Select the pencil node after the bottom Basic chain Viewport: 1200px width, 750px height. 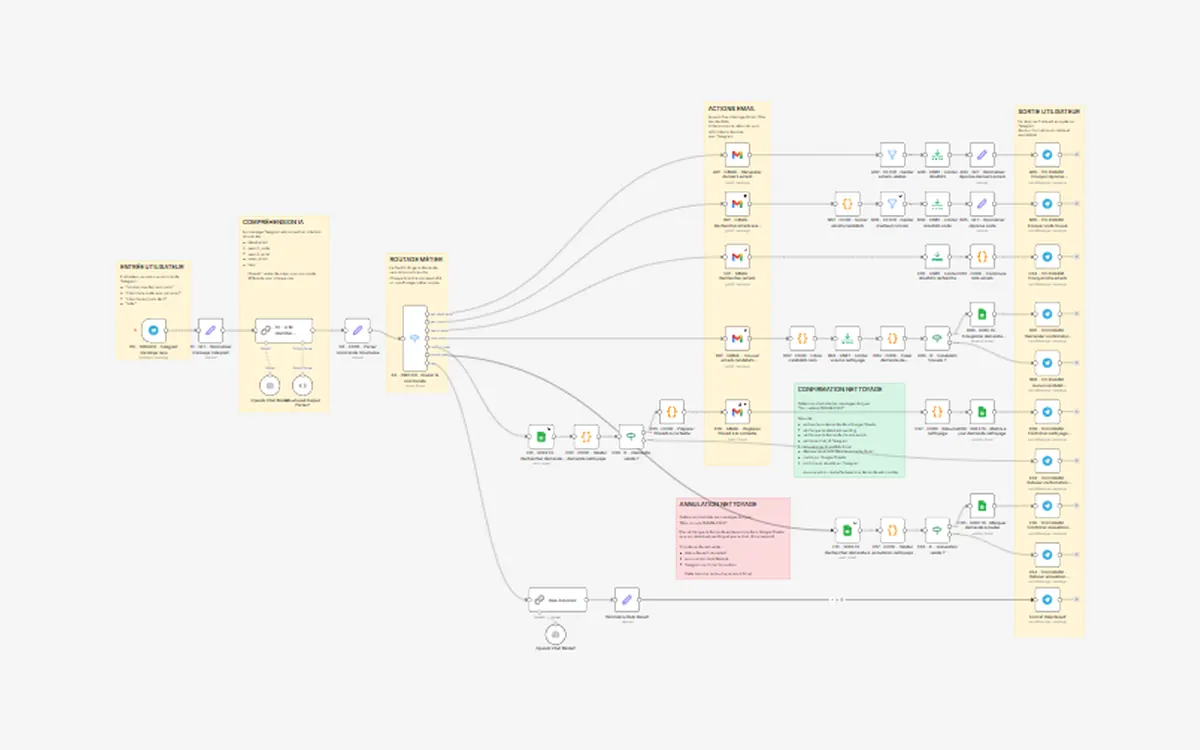click(627, 600)
